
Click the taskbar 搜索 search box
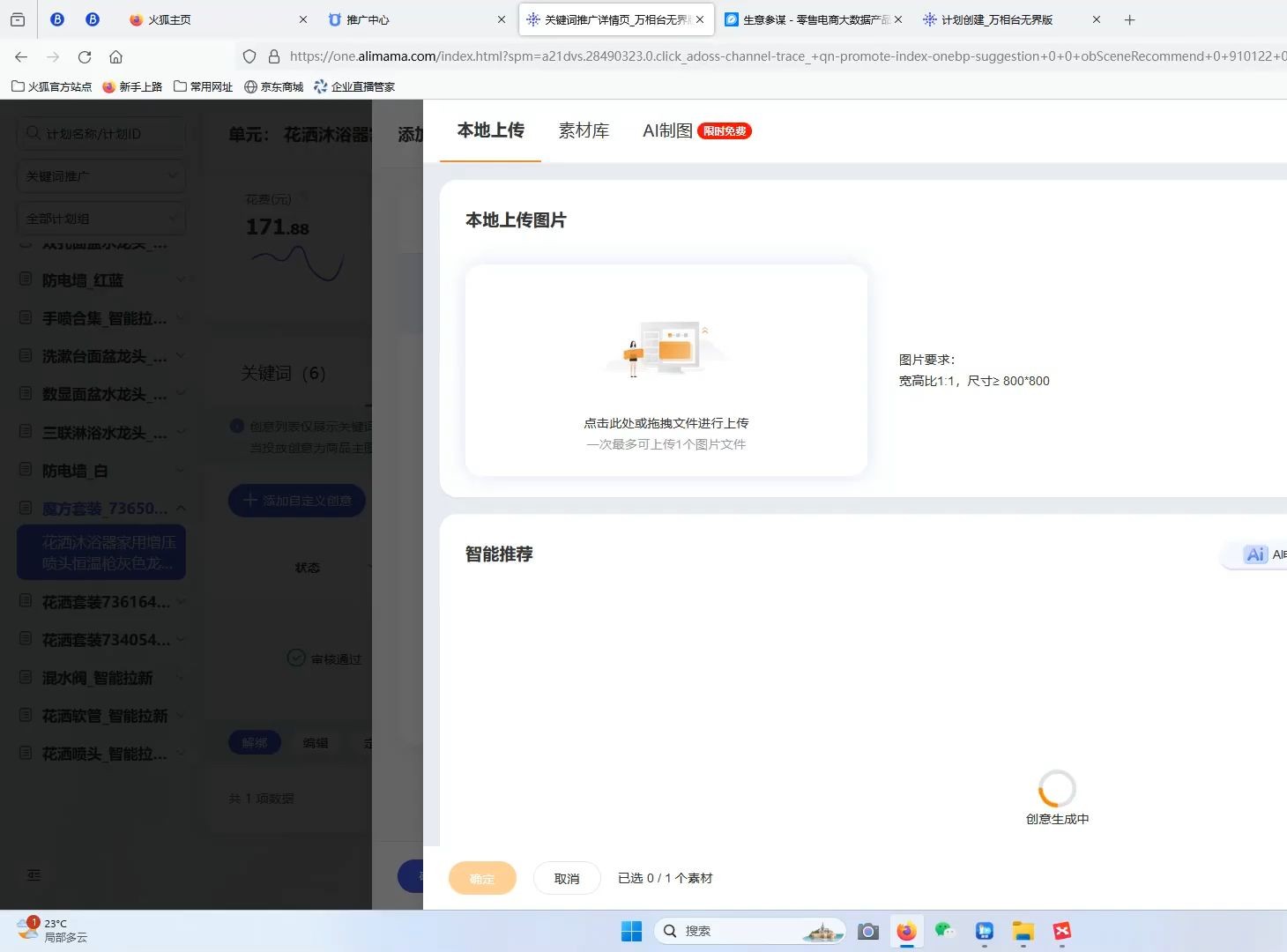click(x=750, y=931)
